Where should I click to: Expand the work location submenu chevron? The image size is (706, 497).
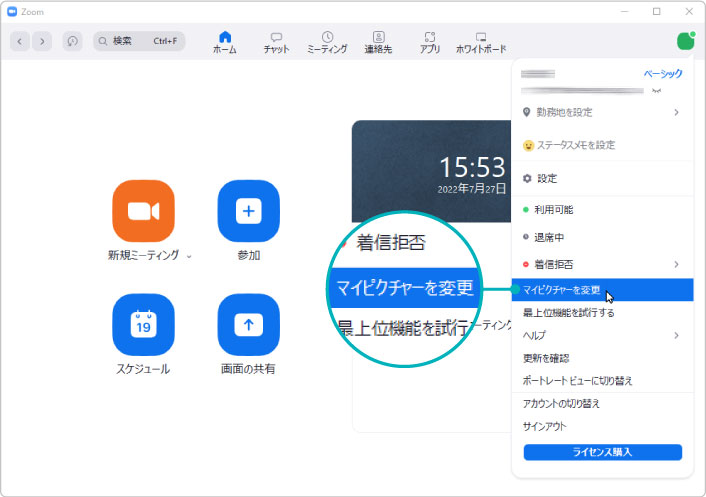pos(676,112)
